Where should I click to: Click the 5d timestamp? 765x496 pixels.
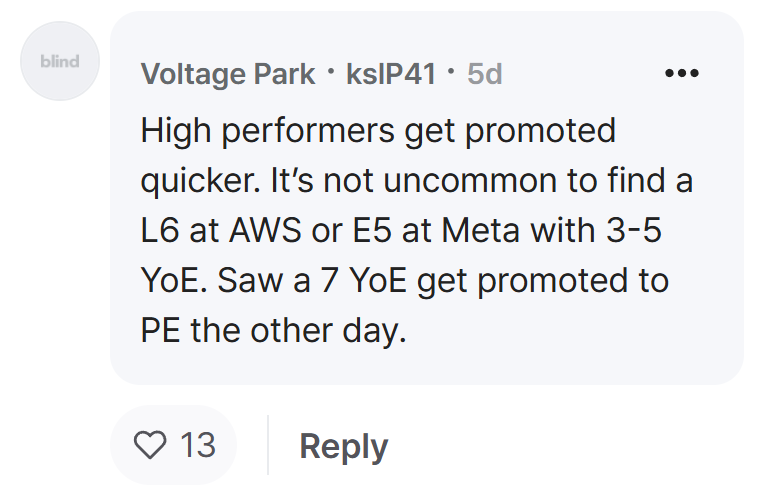coord(484,74)
